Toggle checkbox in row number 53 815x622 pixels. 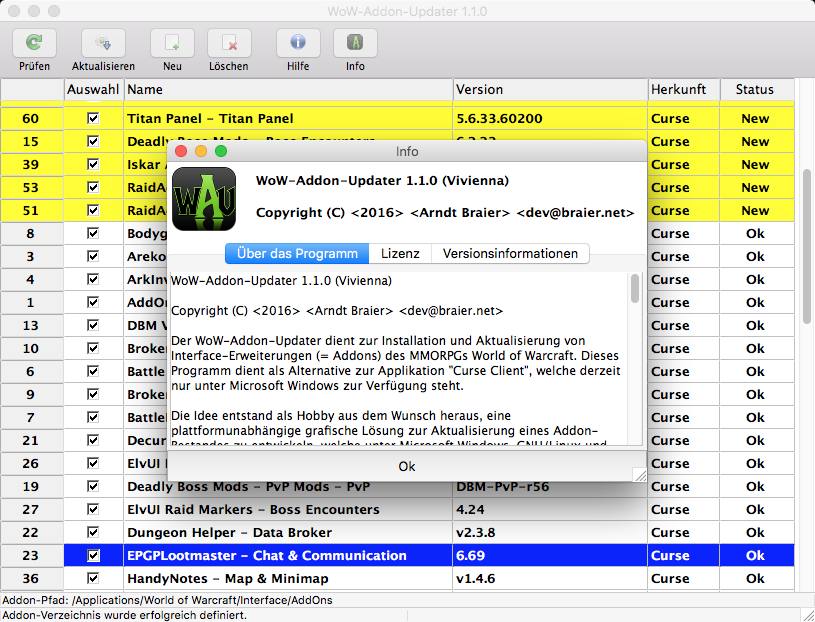[93, 187]
